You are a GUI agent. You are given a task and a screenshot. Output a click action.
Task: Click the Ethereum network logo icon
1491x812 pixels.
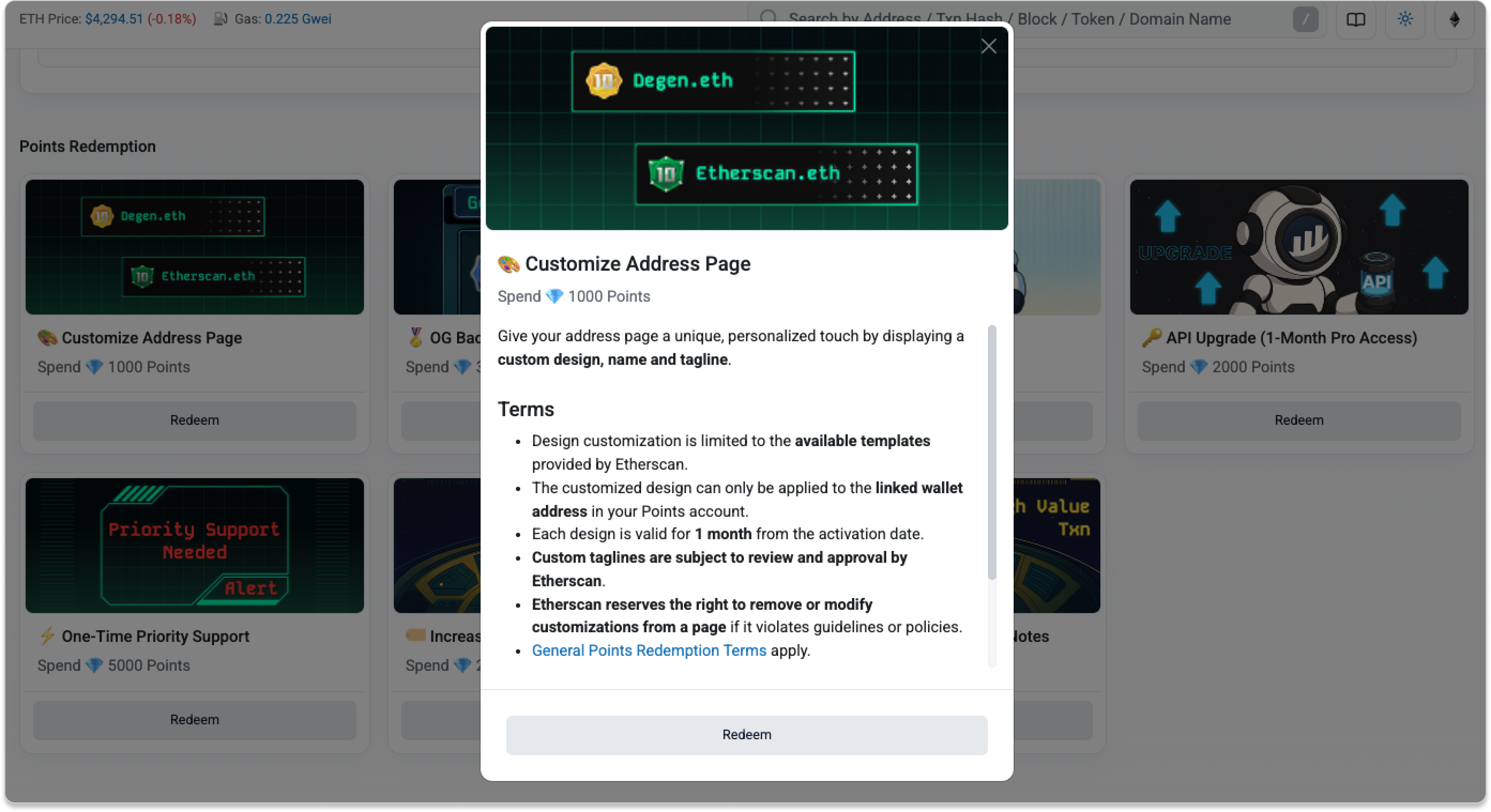(1454, 19)
